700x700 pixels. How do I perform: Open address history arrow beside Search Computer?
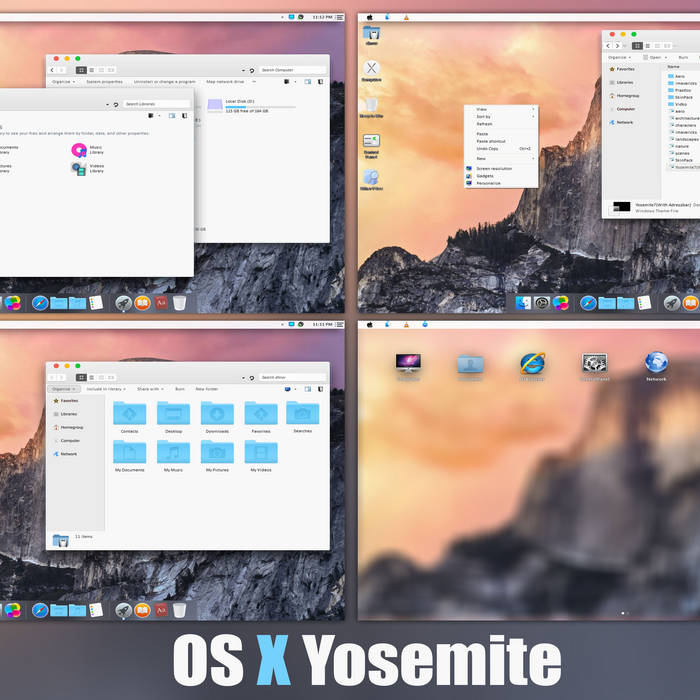(x=243, y=71)
